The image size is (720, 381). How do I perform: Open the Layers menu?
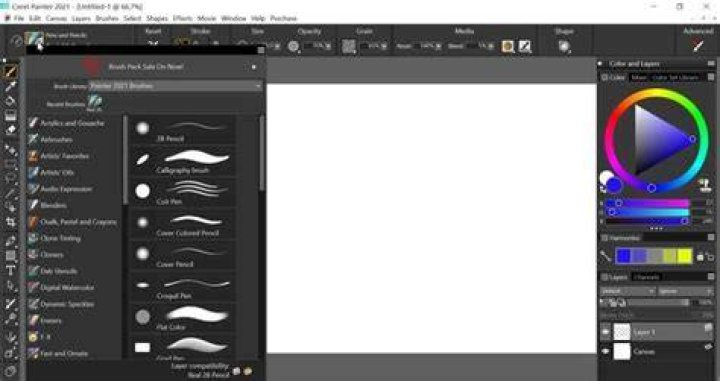pyautogui.click(x=81, y=18)
